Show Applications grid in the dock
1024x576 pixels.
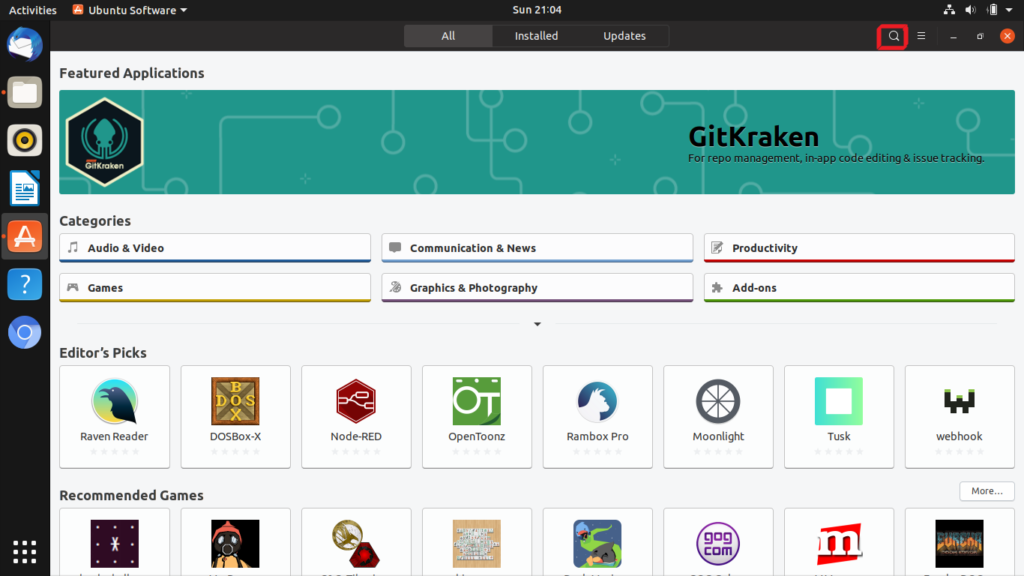[x=25, y=552]
